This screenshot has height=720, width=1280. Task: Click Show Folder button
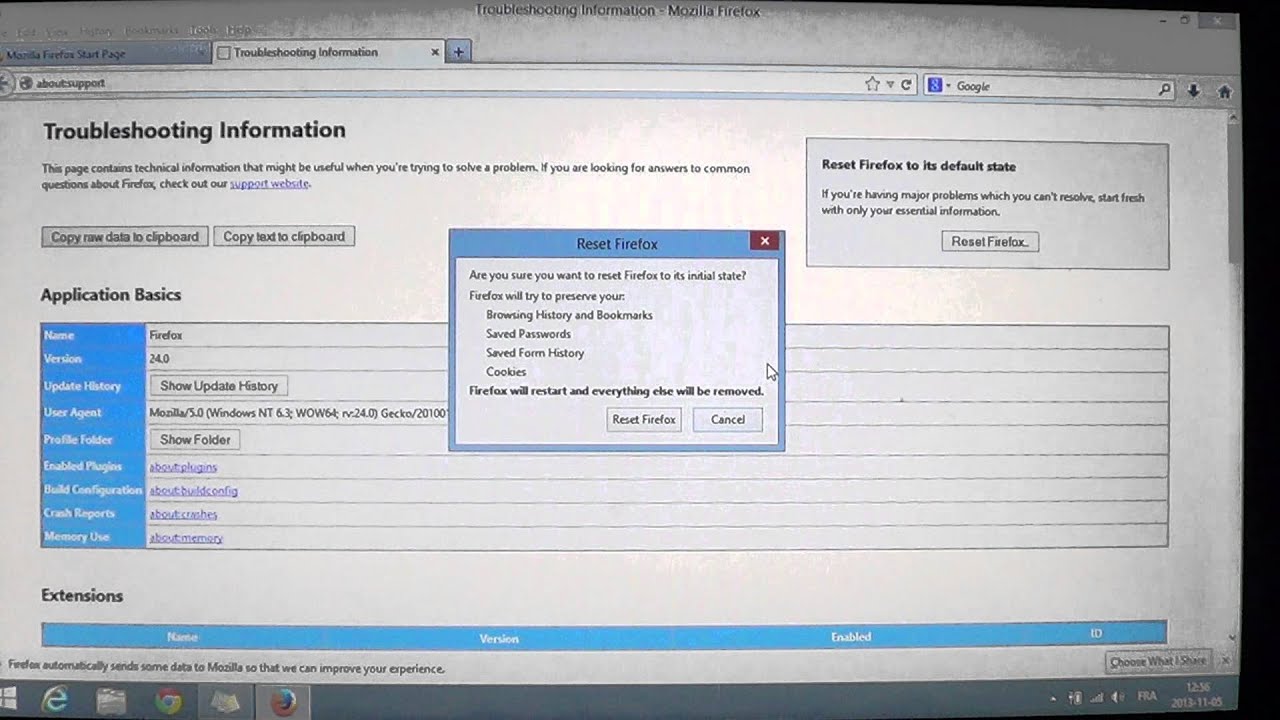(195, 439)
